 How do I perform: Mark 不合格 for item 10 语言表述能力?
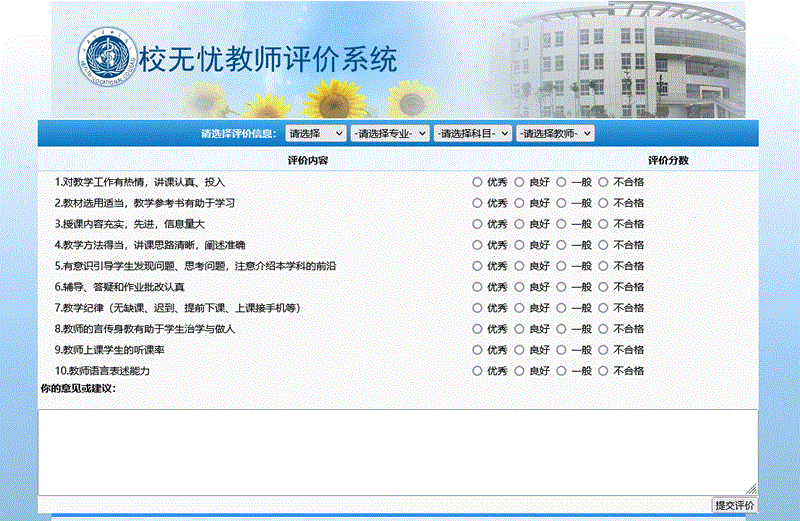(x=603, y=371)
